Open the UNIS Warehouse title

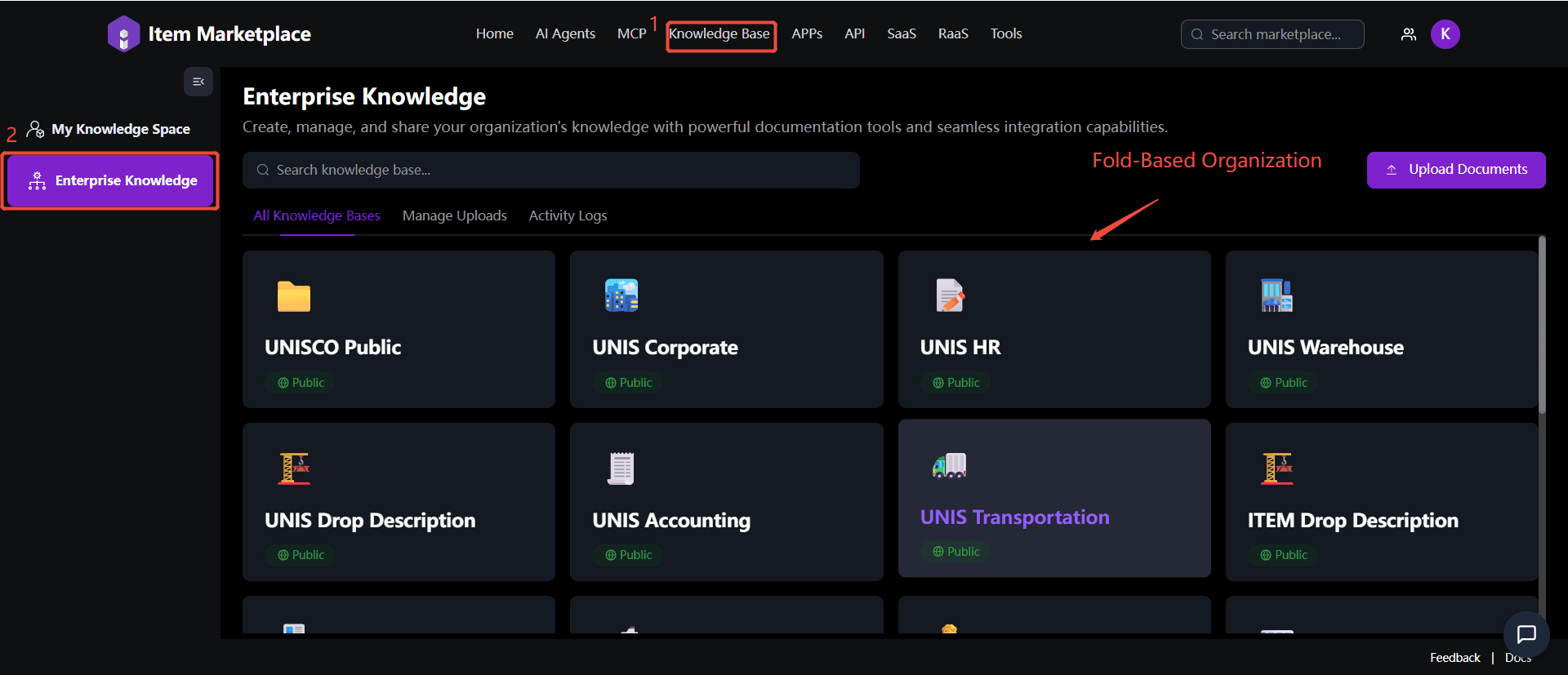pos(1325,348)
